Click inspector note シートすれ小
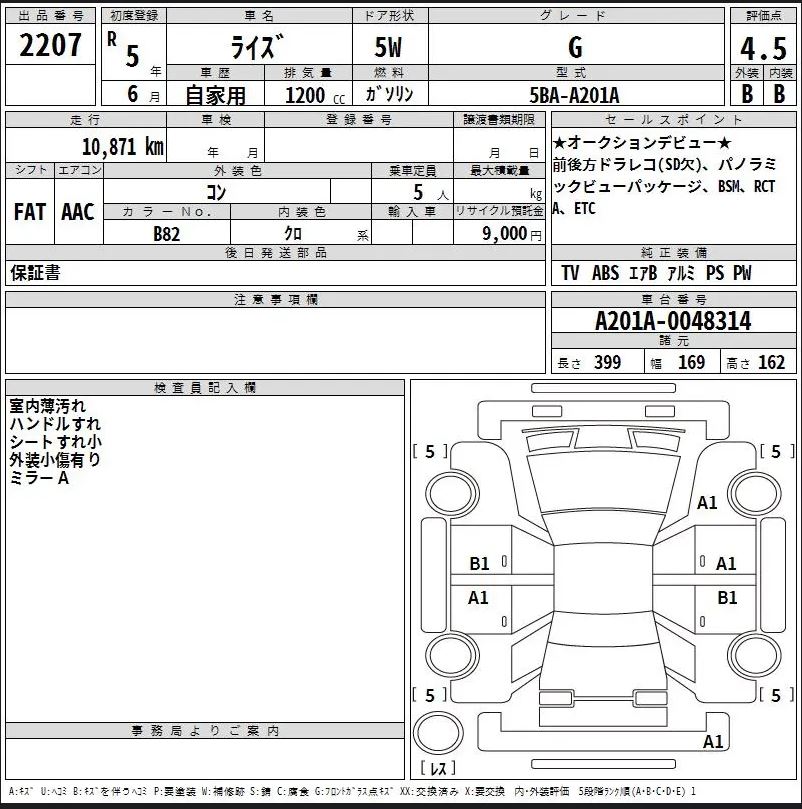802x809 pixels. coord(55,442)
